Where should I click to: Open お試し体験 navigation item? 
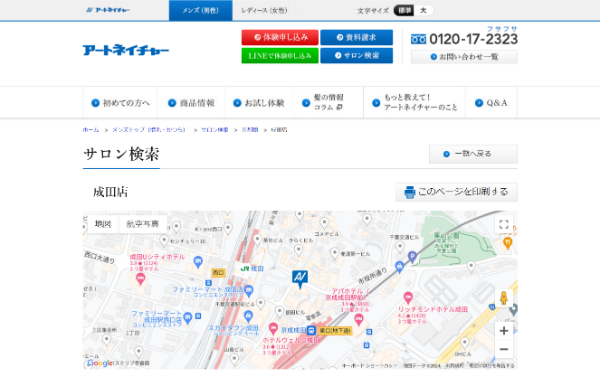coord(259,103)
